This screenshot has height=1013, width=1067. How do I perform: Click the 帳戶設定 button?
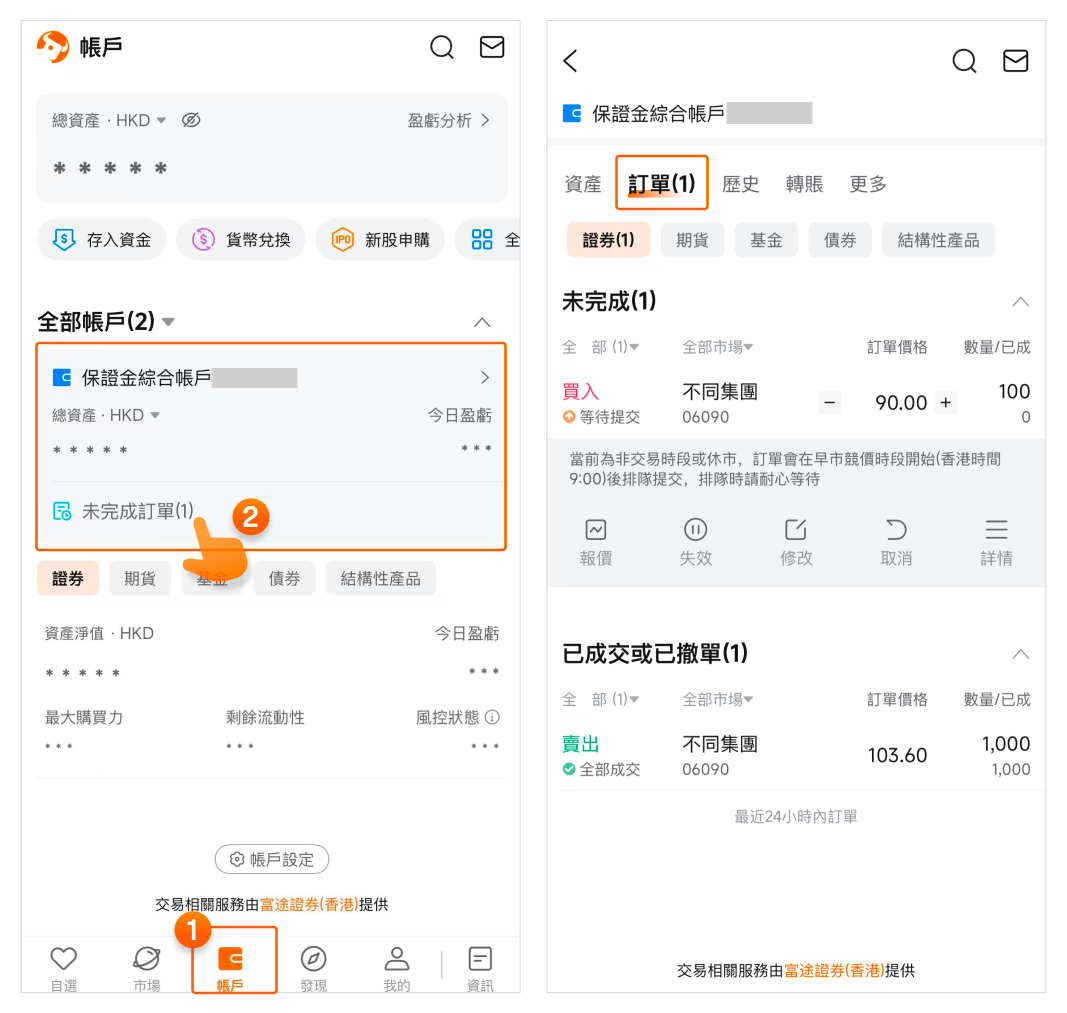point(272,859)
